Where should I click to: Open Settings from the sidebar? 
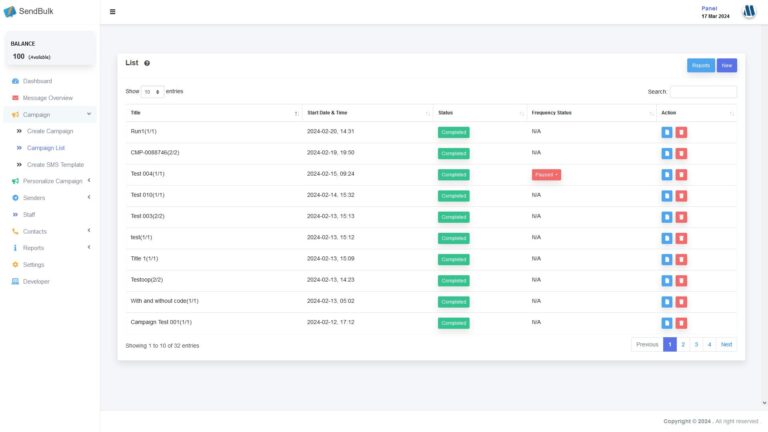point(34,265)
